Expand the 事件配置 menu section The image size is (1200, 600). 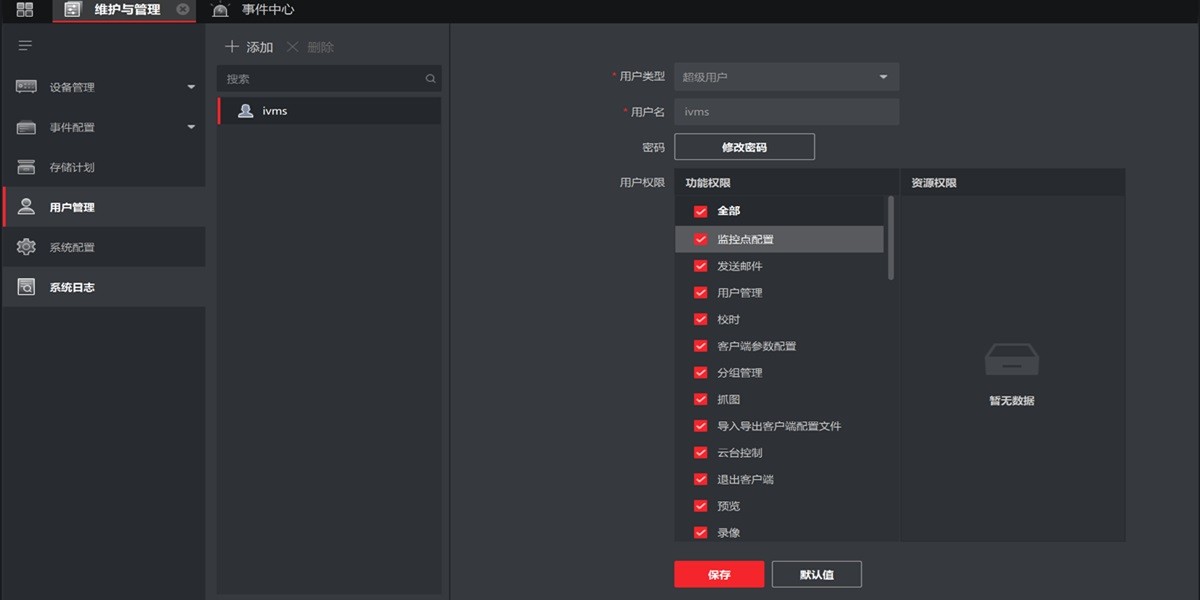tap(190, 127)
